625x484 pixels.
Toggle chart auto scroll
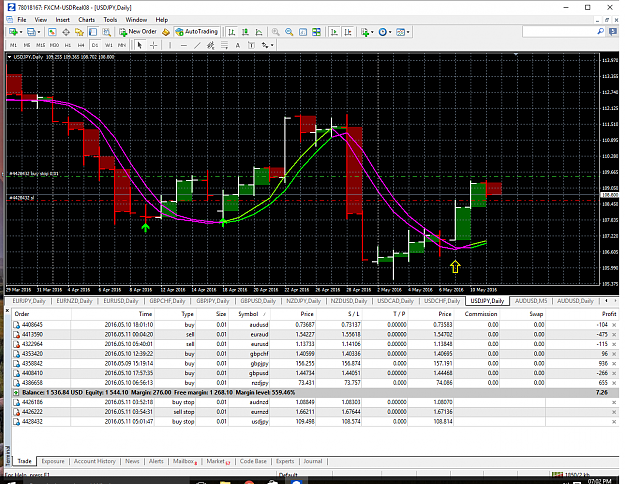(x=334, y=32)
